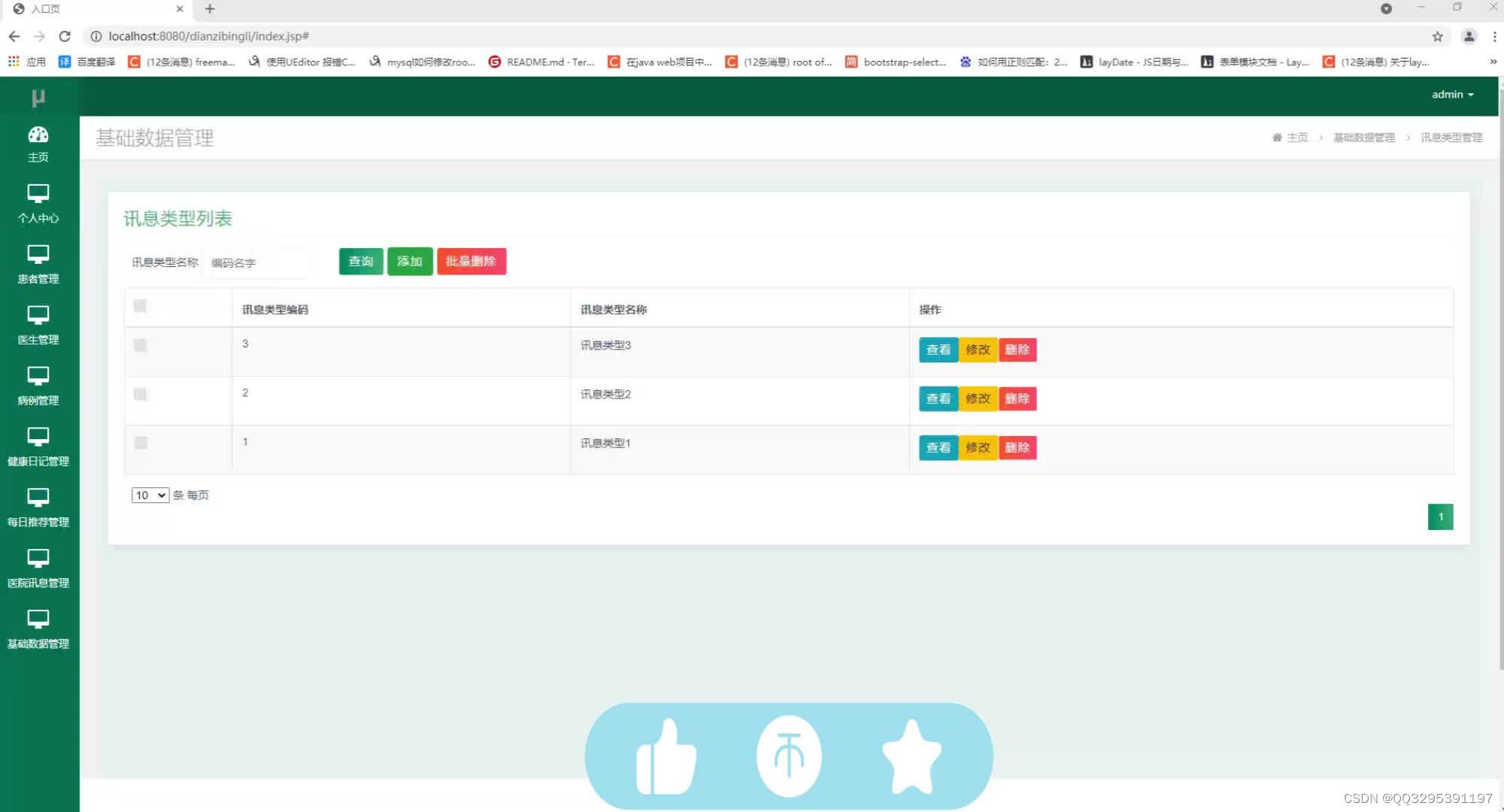Delete 讯息类型2 with 删除 button

coord(1017,398)
